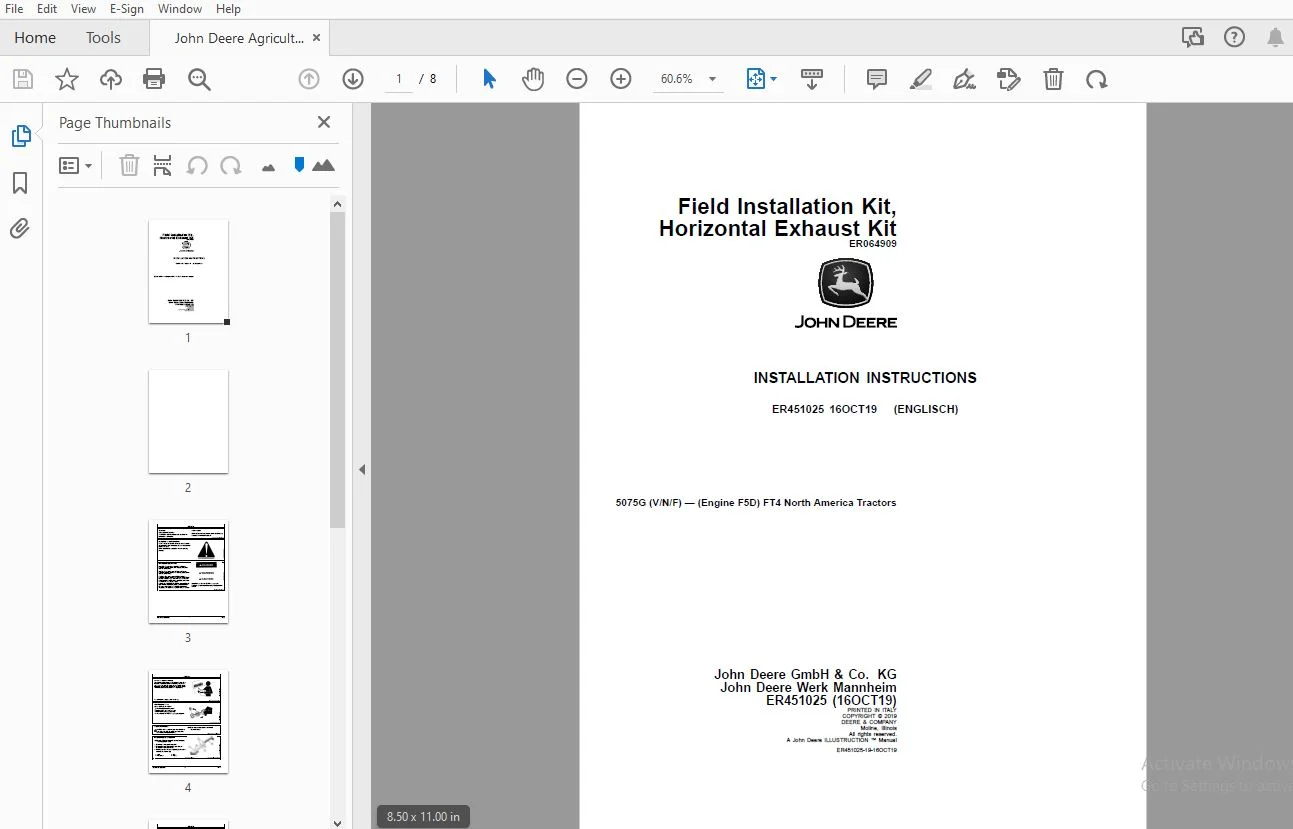Select page 2 thumbnail
Viewport: 1293px width, 829px height.
(188, 421)
